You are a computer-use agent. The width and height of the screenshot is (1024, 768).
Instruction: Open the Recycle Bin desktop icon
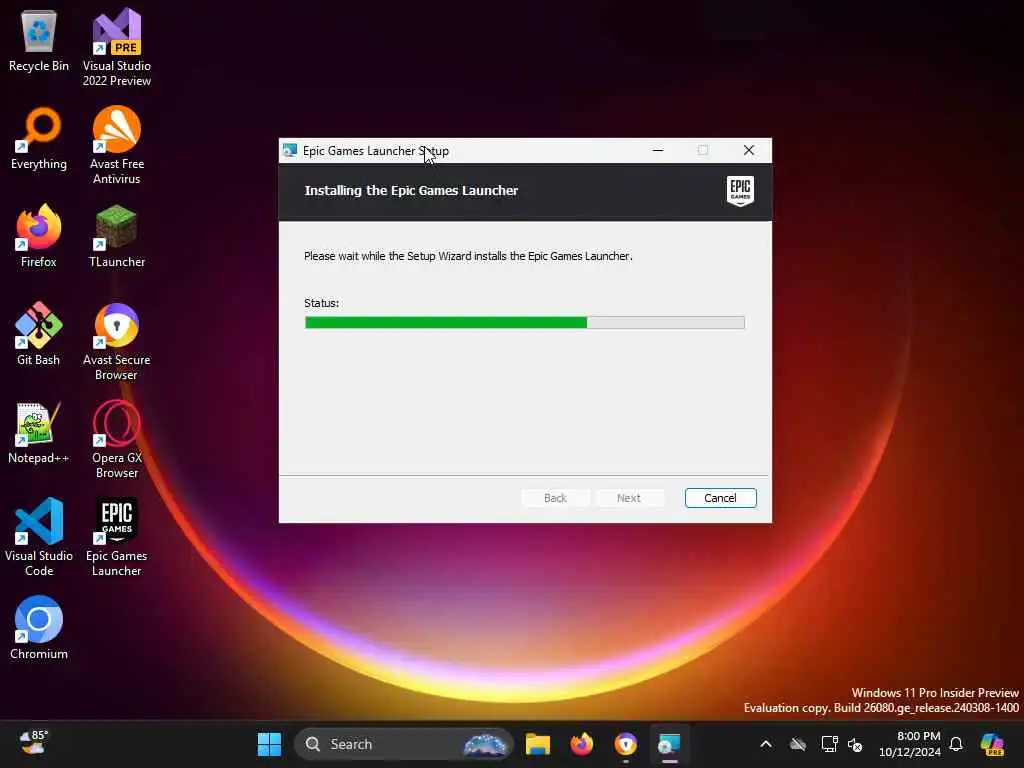click(x=39, y=42)
